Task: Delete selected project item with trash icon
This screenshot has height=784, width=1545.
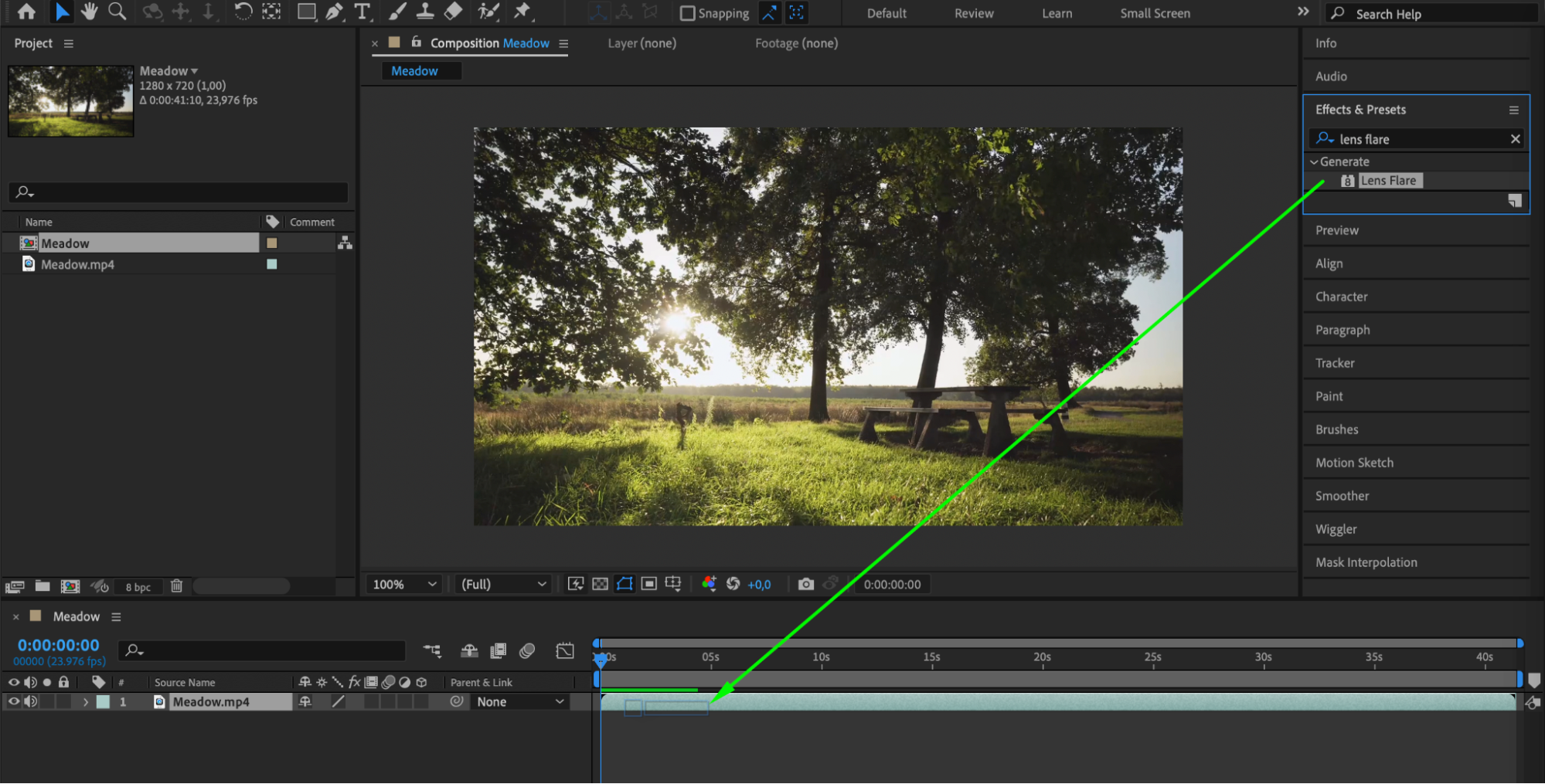Action: (x=176, y=586)
